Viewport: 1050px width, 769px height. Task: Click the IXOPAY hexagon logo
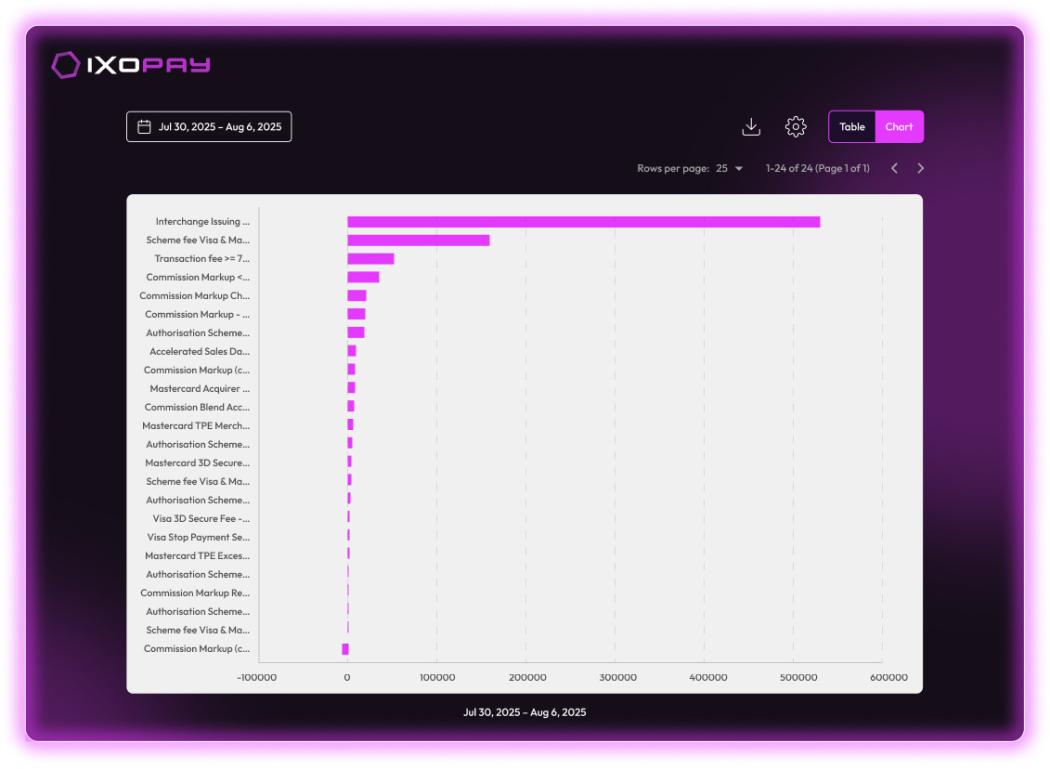tap(66, 65)
